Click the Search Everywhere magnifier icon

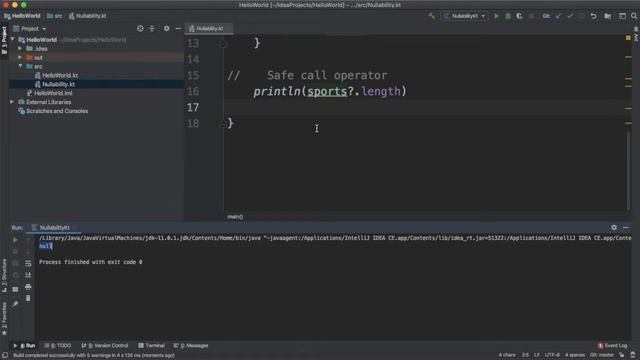[x=634, y=16]
